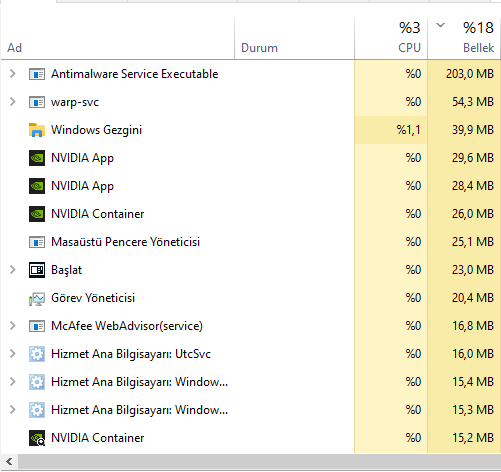Expand the Başlat process group
Screen dimensions: 501x472
coord(12,270)
